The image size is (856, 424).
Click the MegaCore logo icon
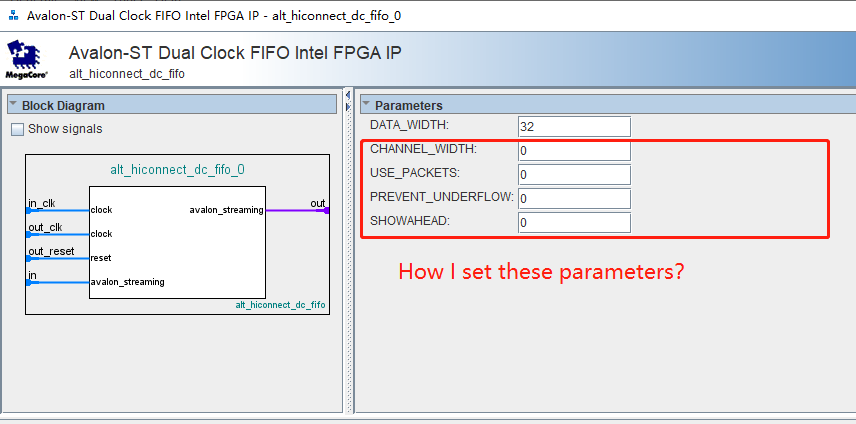(x=26, y=59)
